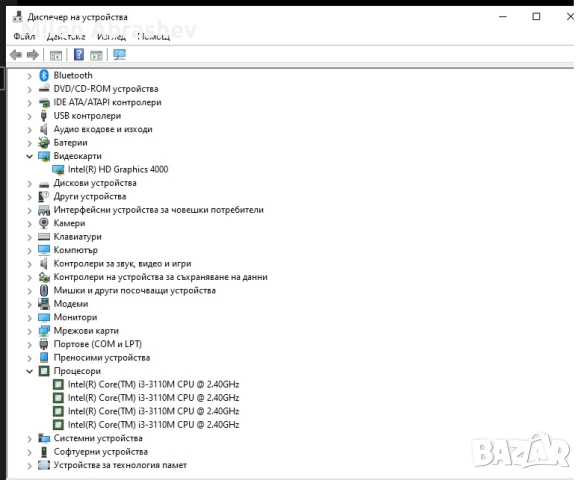This screenshot has height=480, width=582.
Task: Click the IDE ATA/ATAPI controller icon
Action: coord(44,102)
